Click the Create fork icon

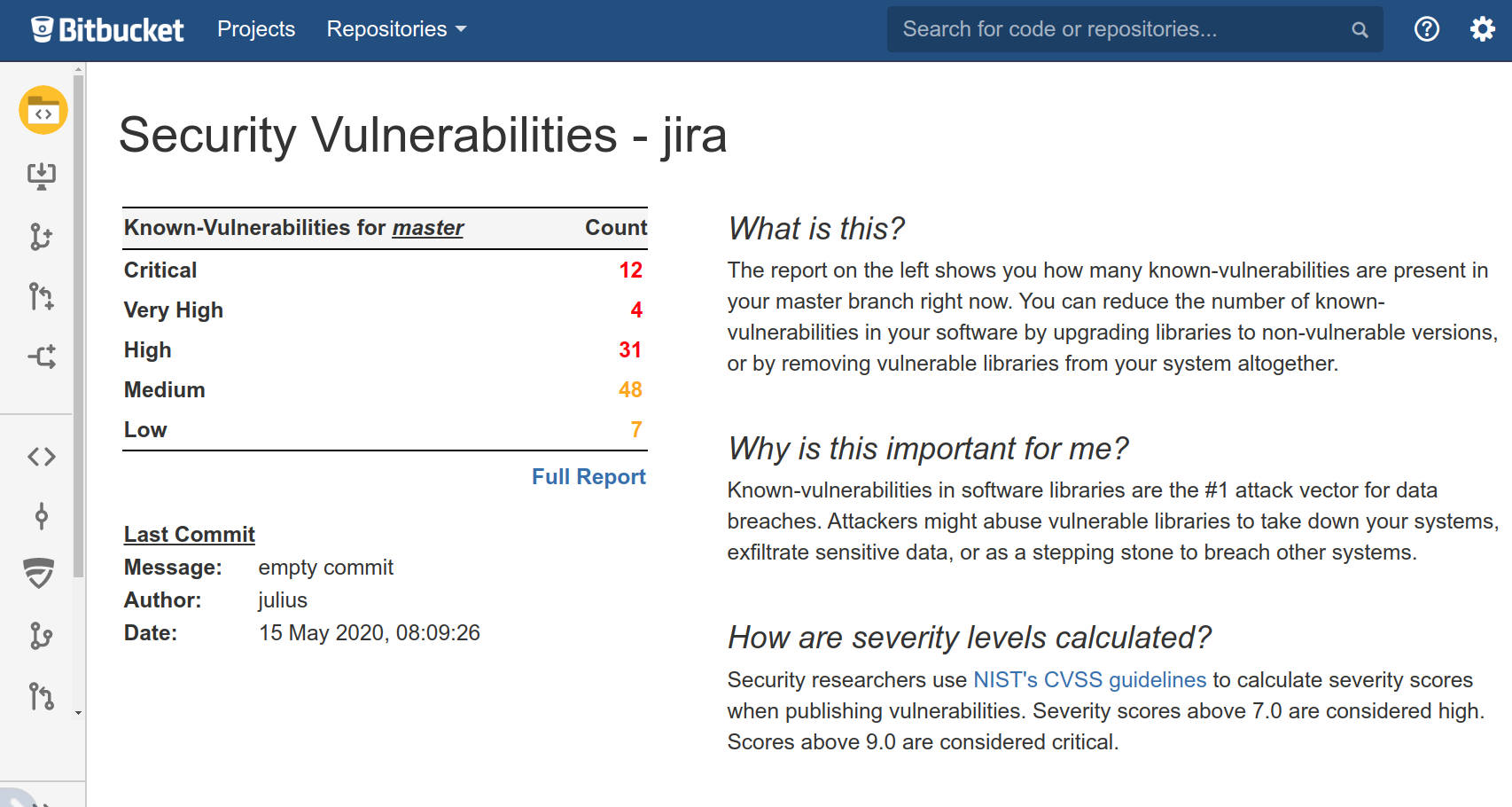coord(42,356)
